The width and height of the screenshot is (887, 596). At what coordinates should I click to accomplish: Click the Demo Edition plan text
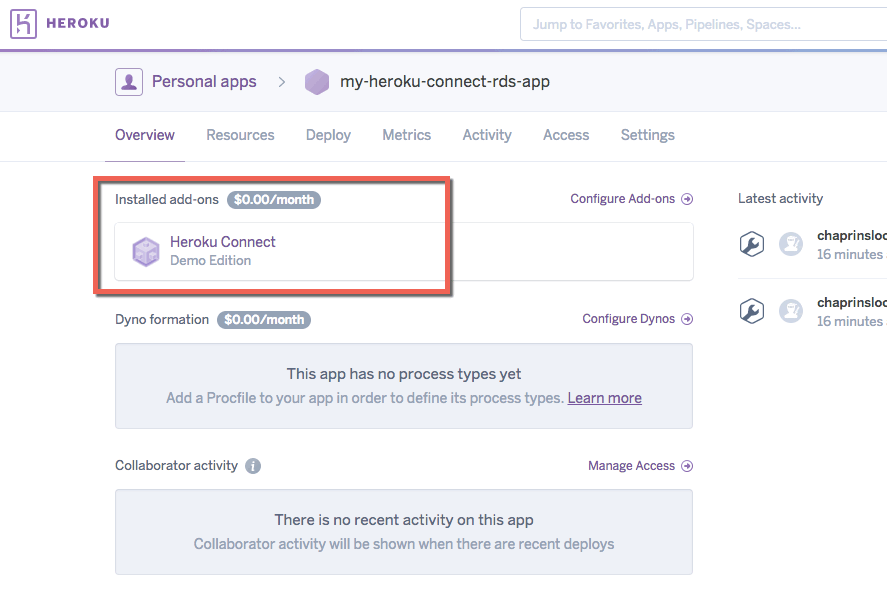210,261
